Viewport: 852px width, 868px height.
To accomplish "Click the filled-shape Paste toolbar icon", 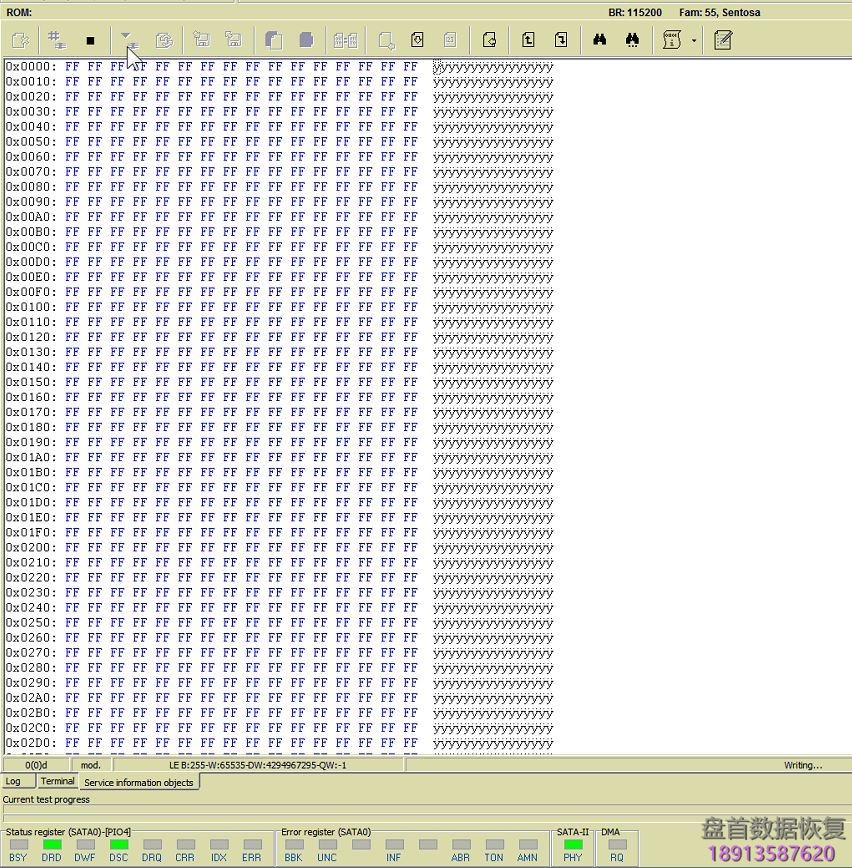I will click(x=305, y=40).
